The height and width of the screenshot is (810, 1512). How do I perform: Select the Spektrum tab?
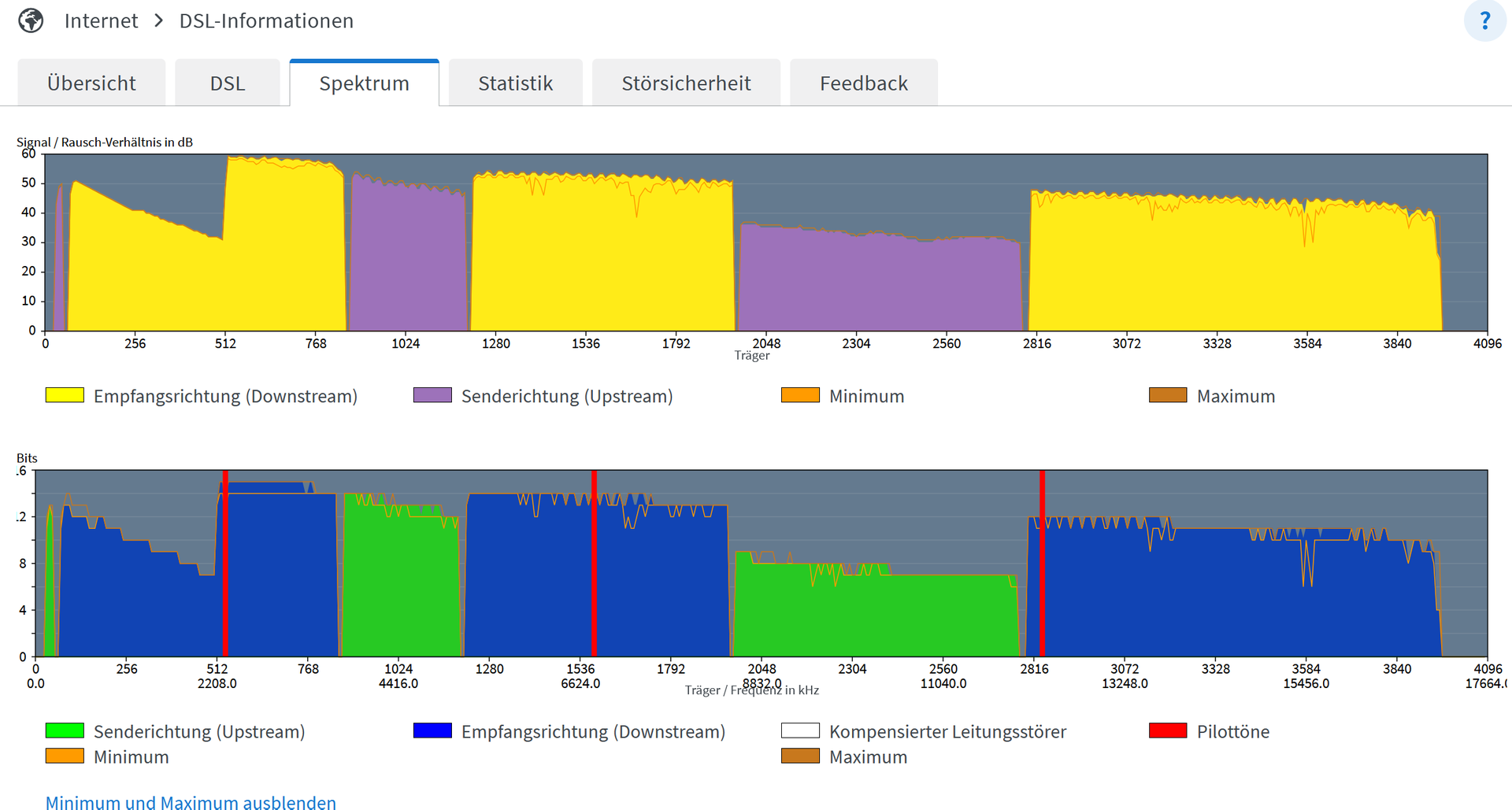(364, 83)
